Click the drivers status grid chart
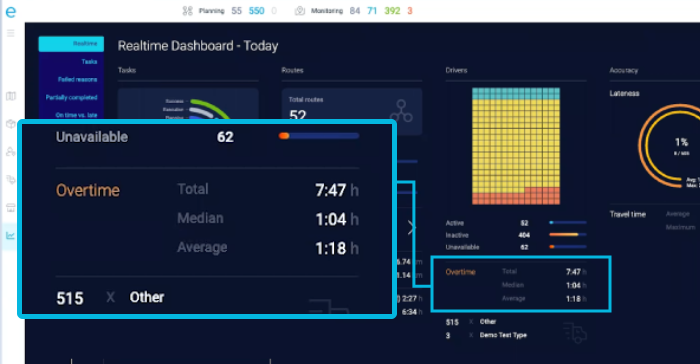Screen dimensions: 700x364 click(x=516, y=146)
